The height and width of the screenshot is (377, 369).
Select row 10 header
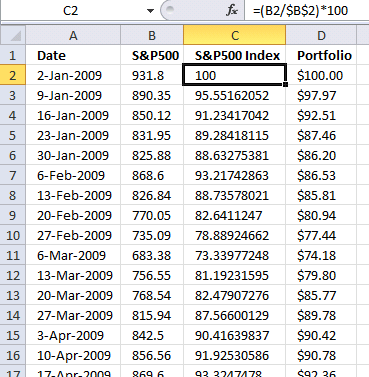point(13,235)
